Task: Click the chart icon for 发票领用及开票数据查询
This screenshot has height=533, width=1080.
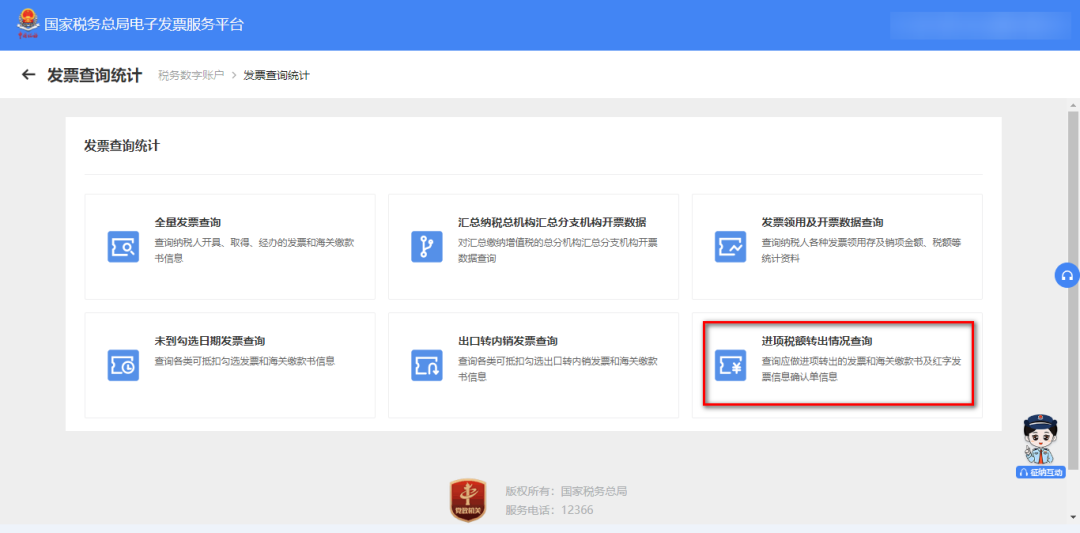Action: pos(730,247)
